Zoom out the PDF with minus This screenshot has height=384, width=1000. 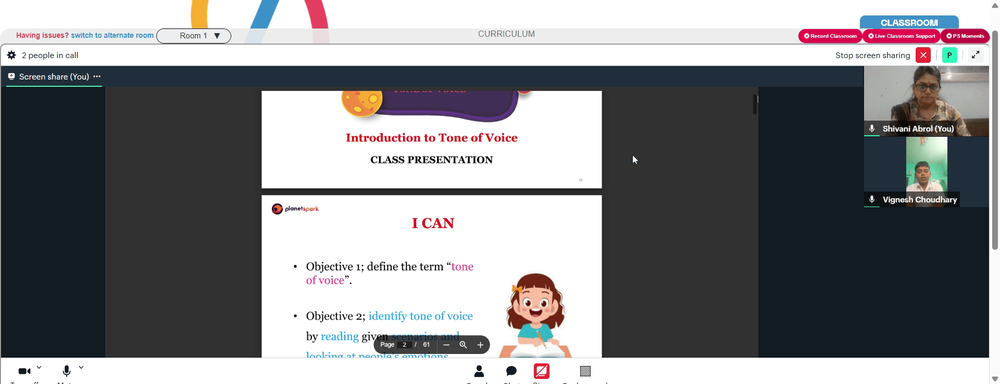446,345
